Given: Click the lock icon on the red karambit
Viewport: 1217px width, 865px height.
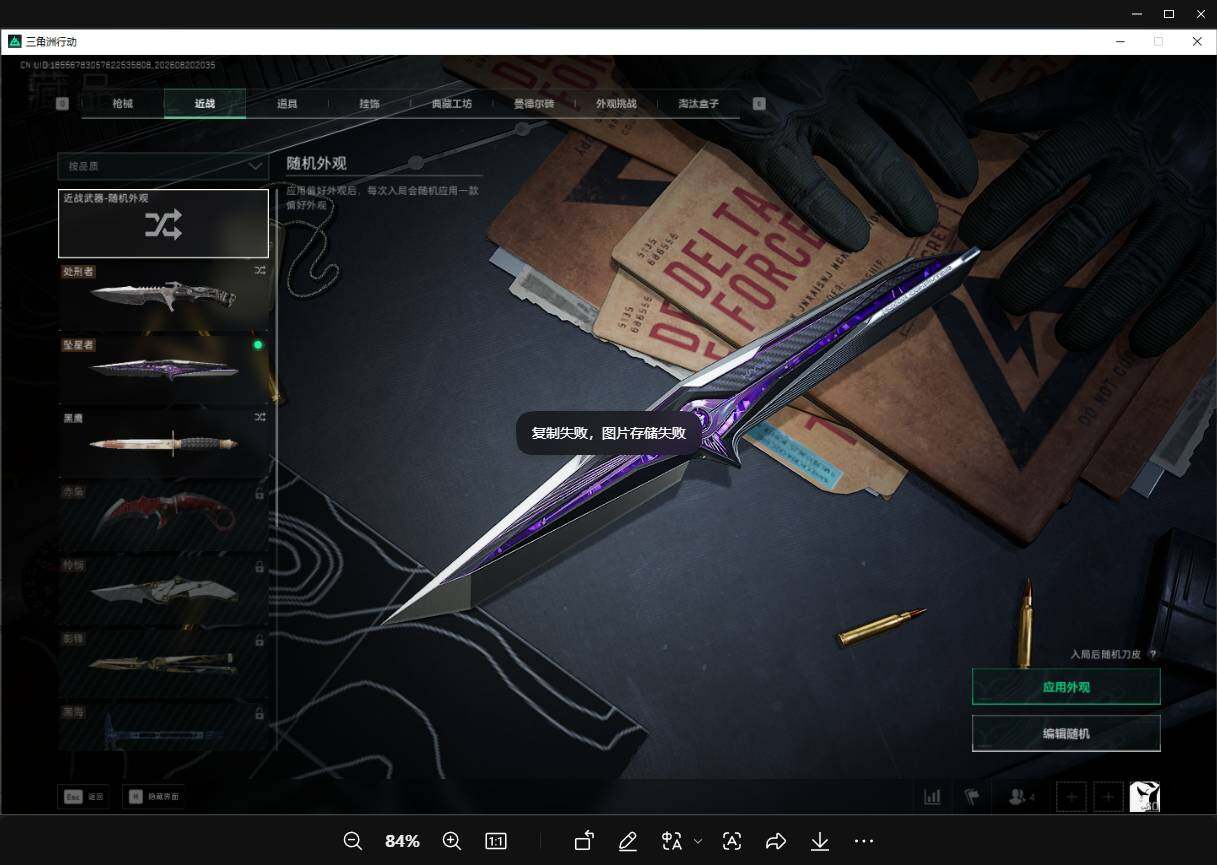Looking at the screenshot, I should coord(260,493).
